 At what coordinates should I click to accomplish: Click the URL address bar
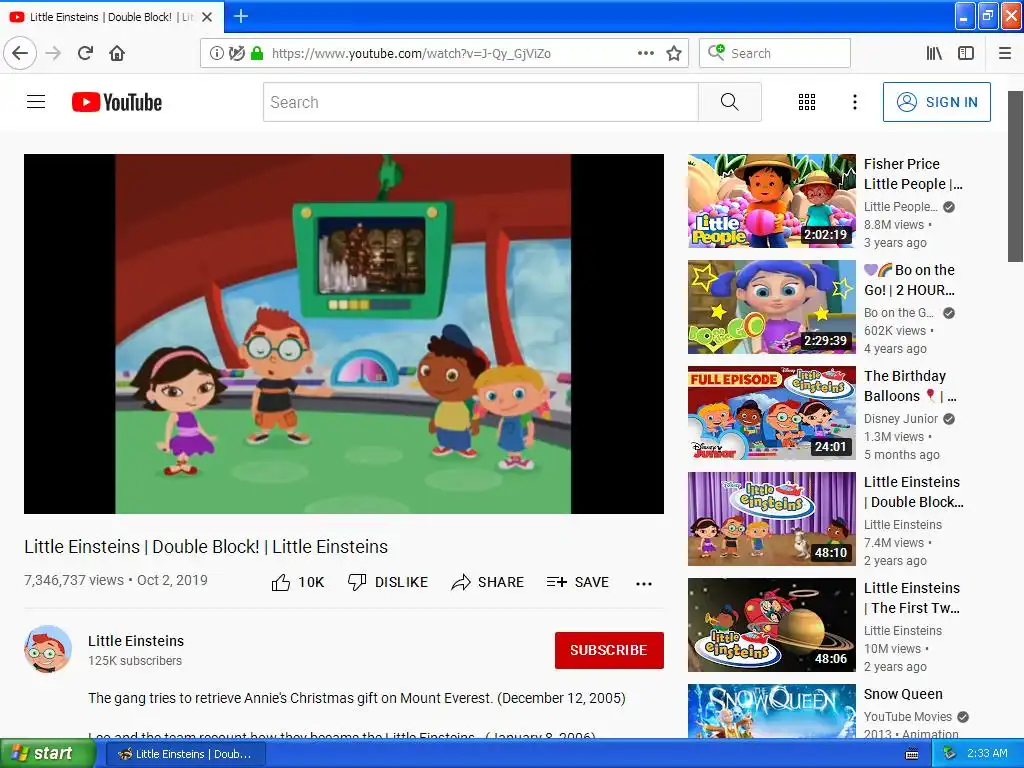[444, 53]
